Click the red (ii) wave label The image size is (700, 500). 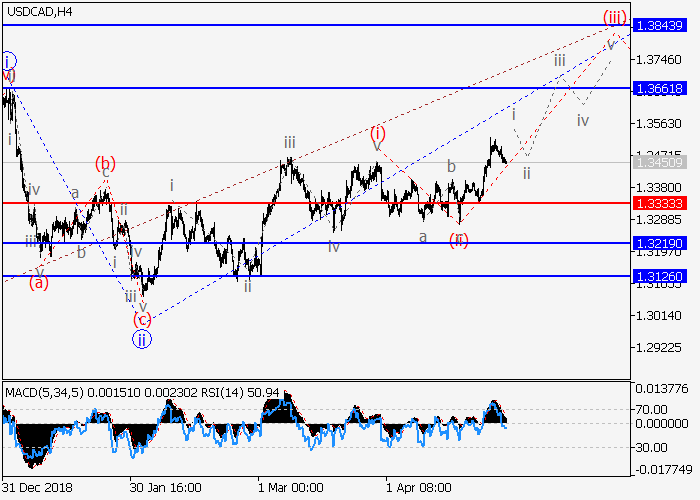tap(458, 238)
